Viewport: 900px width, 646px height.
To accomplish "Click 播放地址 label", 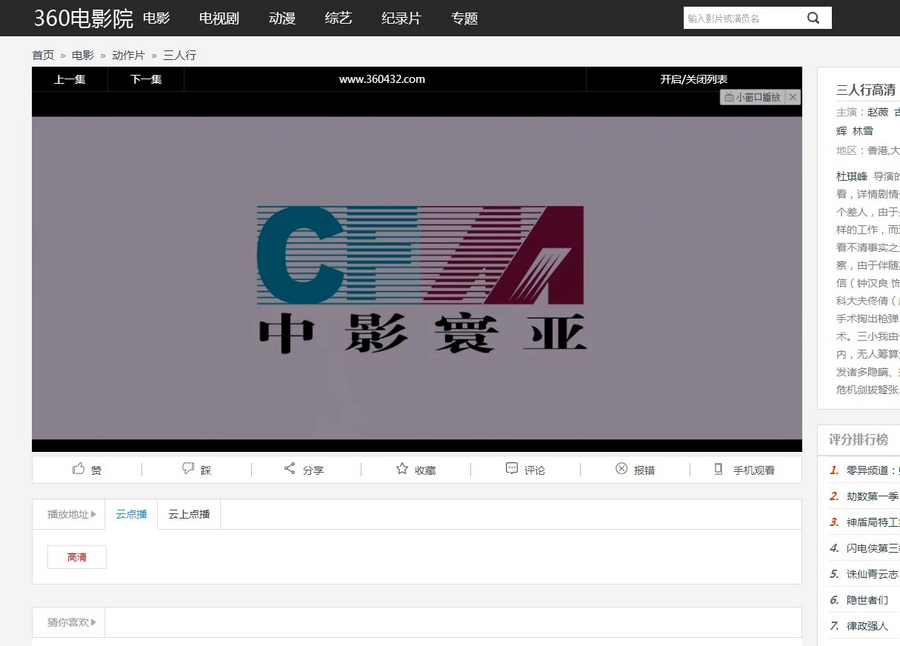I will (x=68, y=514).
